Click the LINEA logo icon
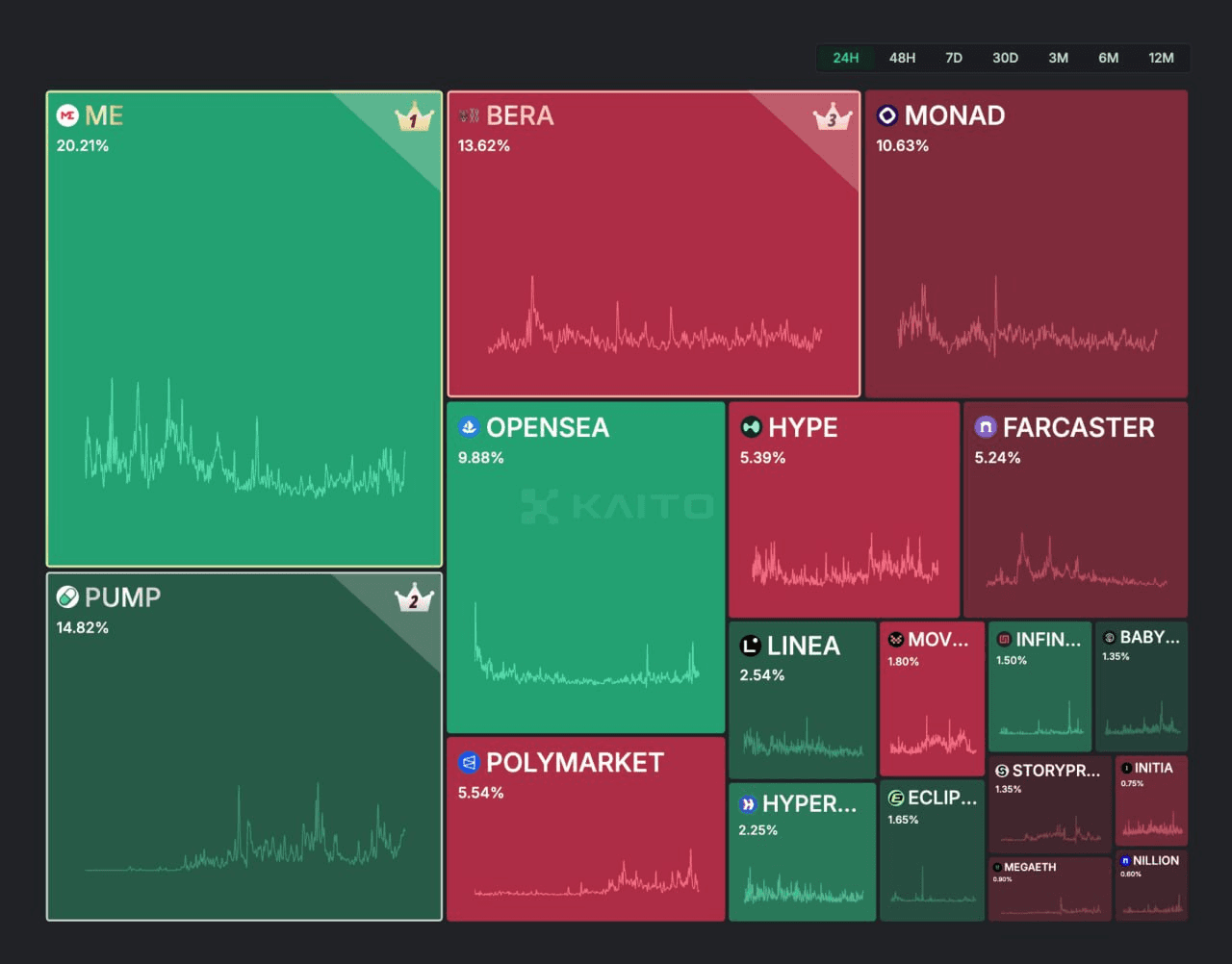 [x=750, y=646]
